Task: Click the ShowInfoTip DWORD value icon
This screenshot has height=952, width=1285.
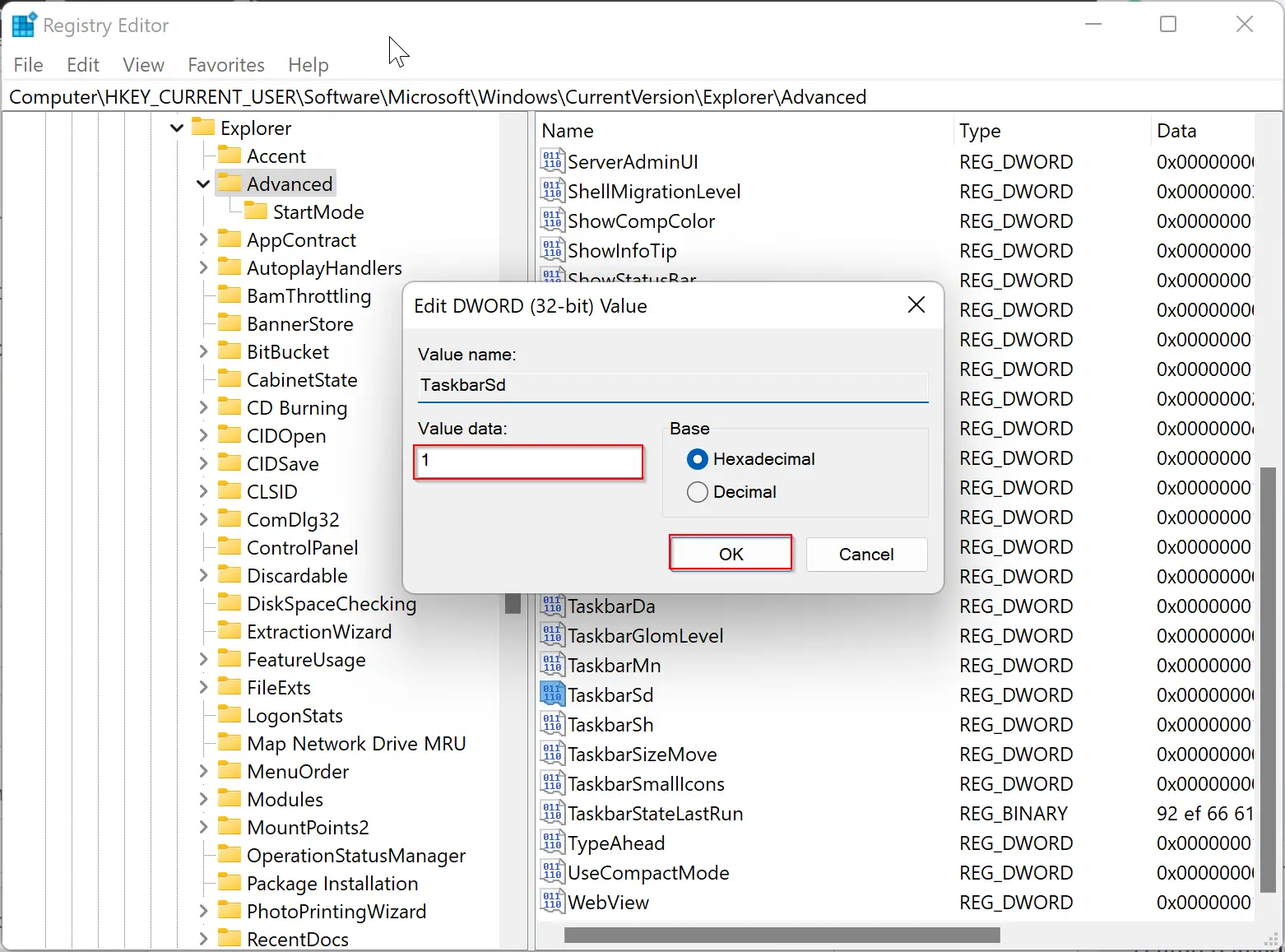Action: pos(552,250)
